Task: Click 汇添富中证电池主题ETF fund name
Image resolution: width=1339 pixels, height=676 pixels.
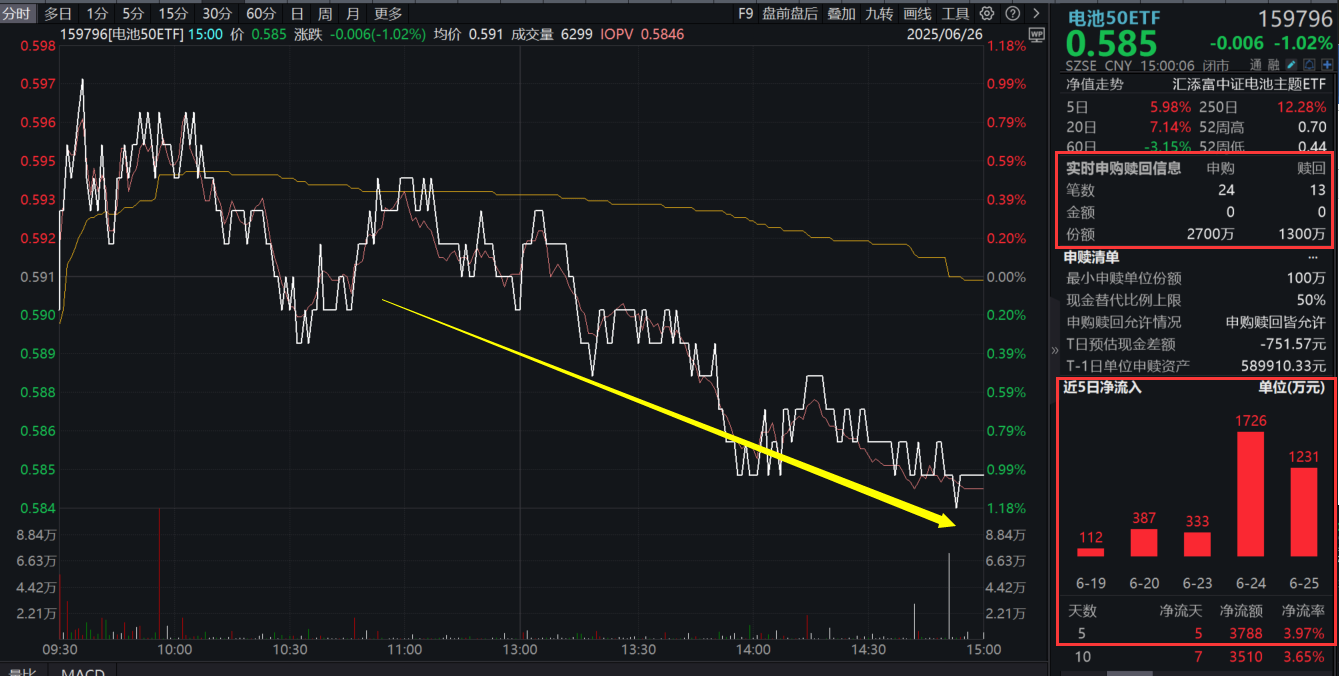Action: coord(1249,85)
